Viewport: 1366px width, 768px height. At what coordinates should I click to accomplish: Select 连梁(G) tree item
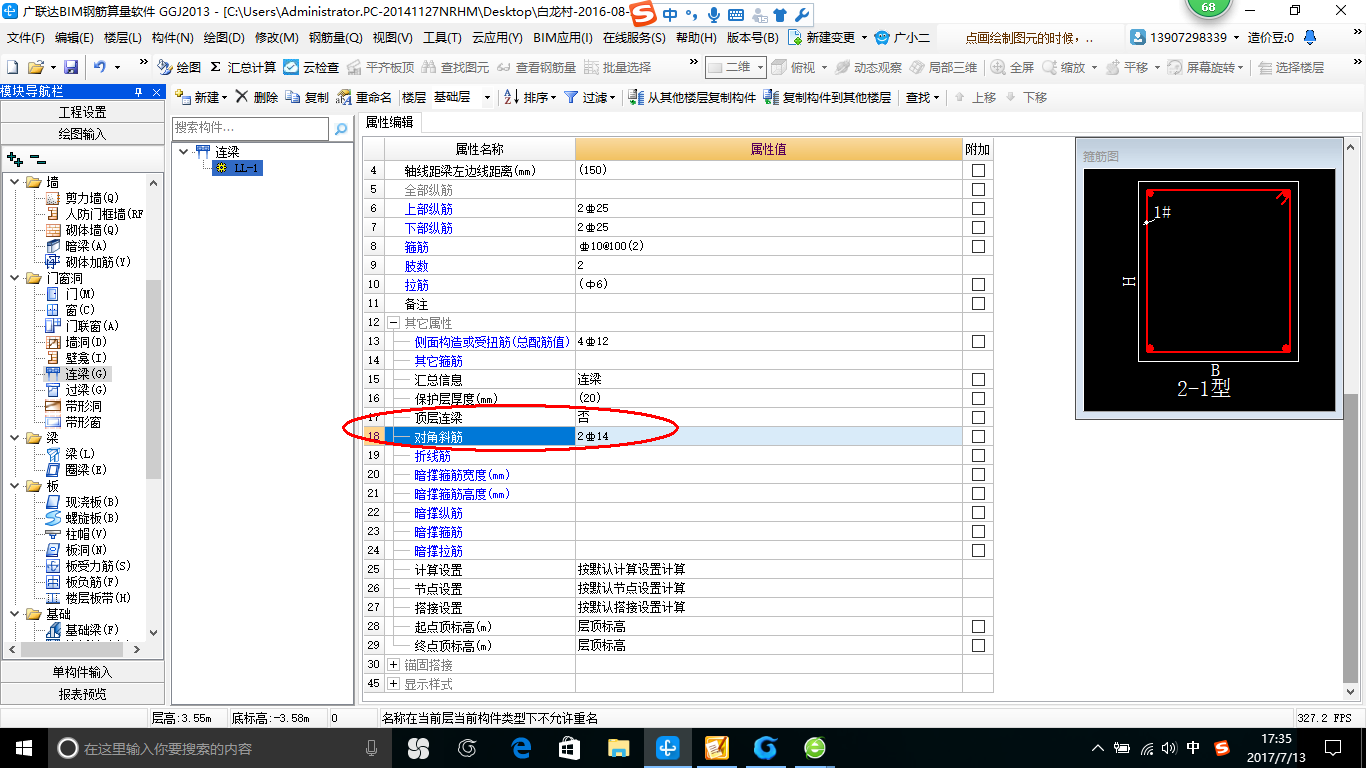coord(86,374)
